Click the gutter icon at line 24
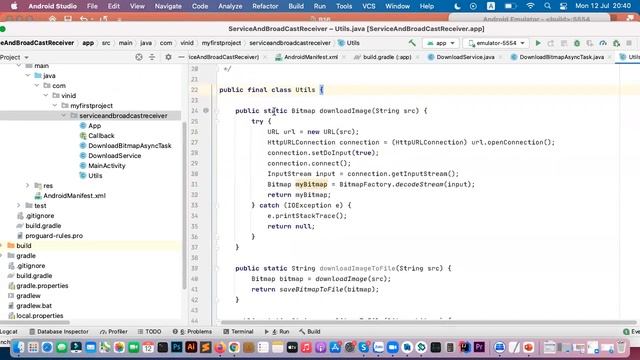This screenshot has height=360, width=640. click(x=206, y=111)
